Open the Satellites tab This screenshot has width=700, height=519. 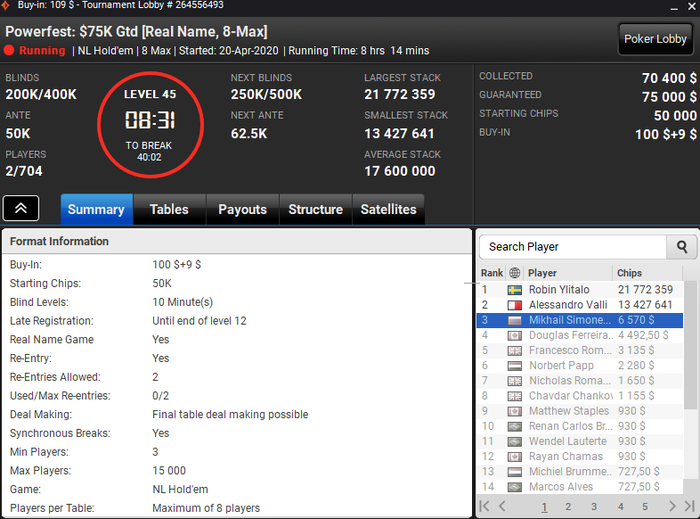click(x=388, y=209)
